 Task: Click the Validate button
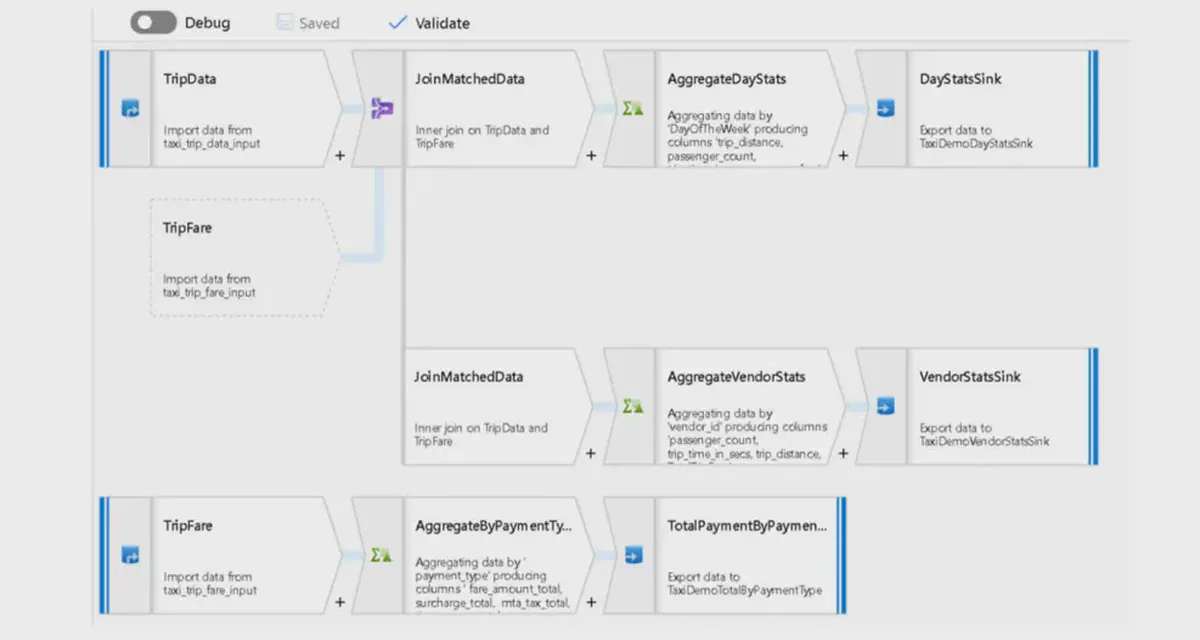click(x=428, y=22)
